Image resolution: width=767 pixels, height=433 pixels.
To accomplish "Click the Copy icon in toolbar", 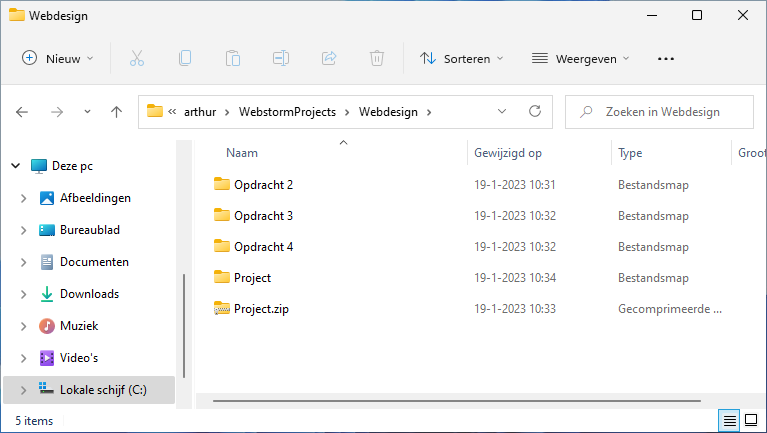I will point(185,59).
